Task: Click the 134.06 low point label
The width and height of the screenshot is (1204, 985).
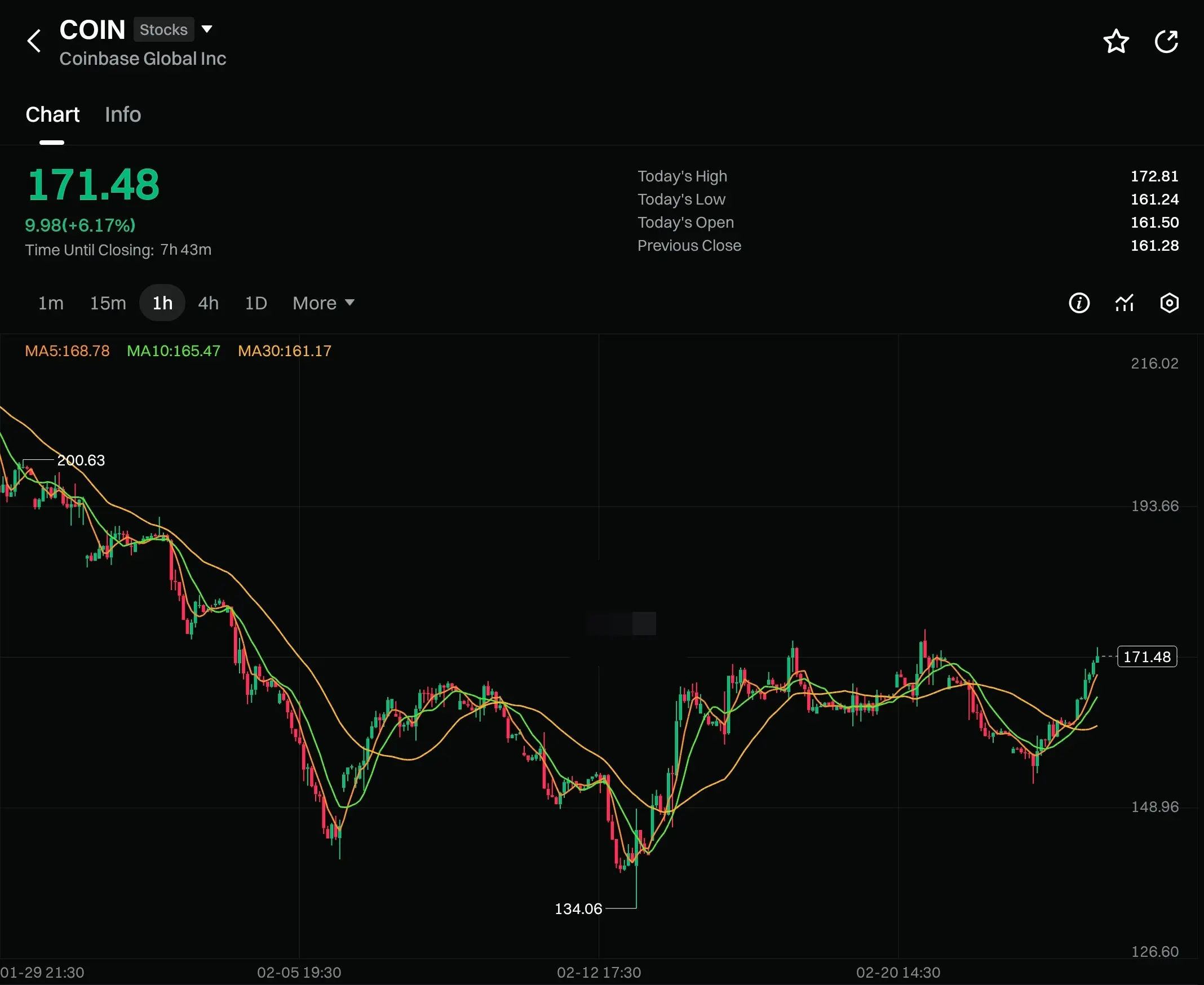Action: [578, 908]
